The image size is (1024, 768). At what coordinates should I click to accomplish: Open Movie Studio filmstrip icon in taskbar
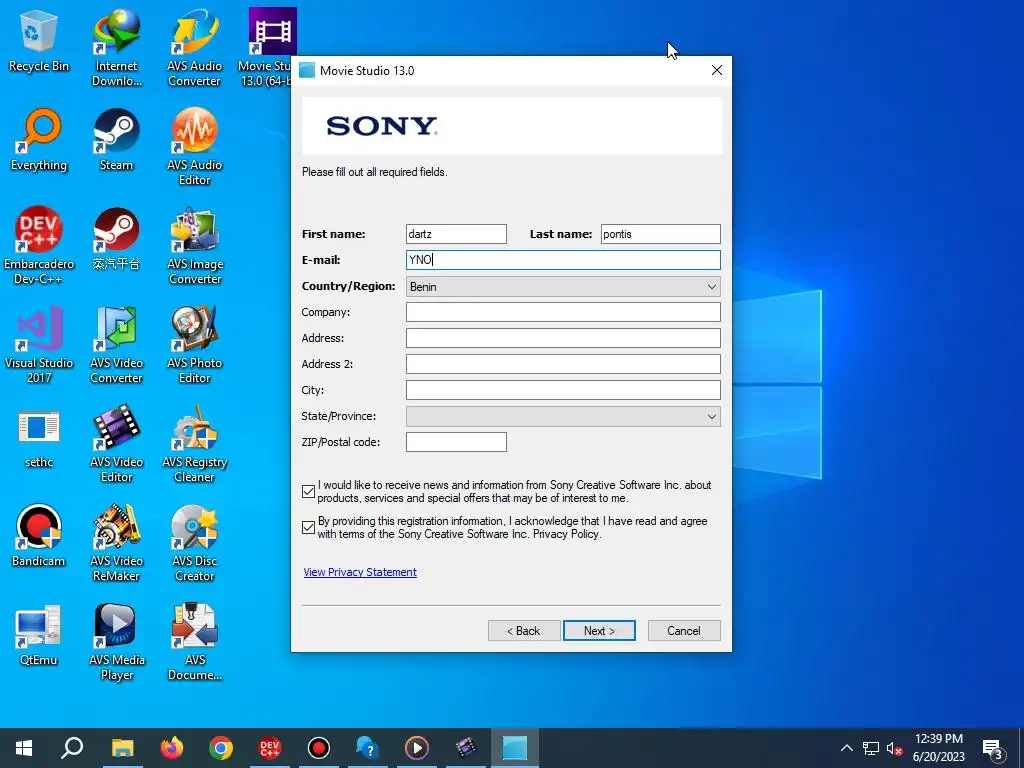point(466,748)
